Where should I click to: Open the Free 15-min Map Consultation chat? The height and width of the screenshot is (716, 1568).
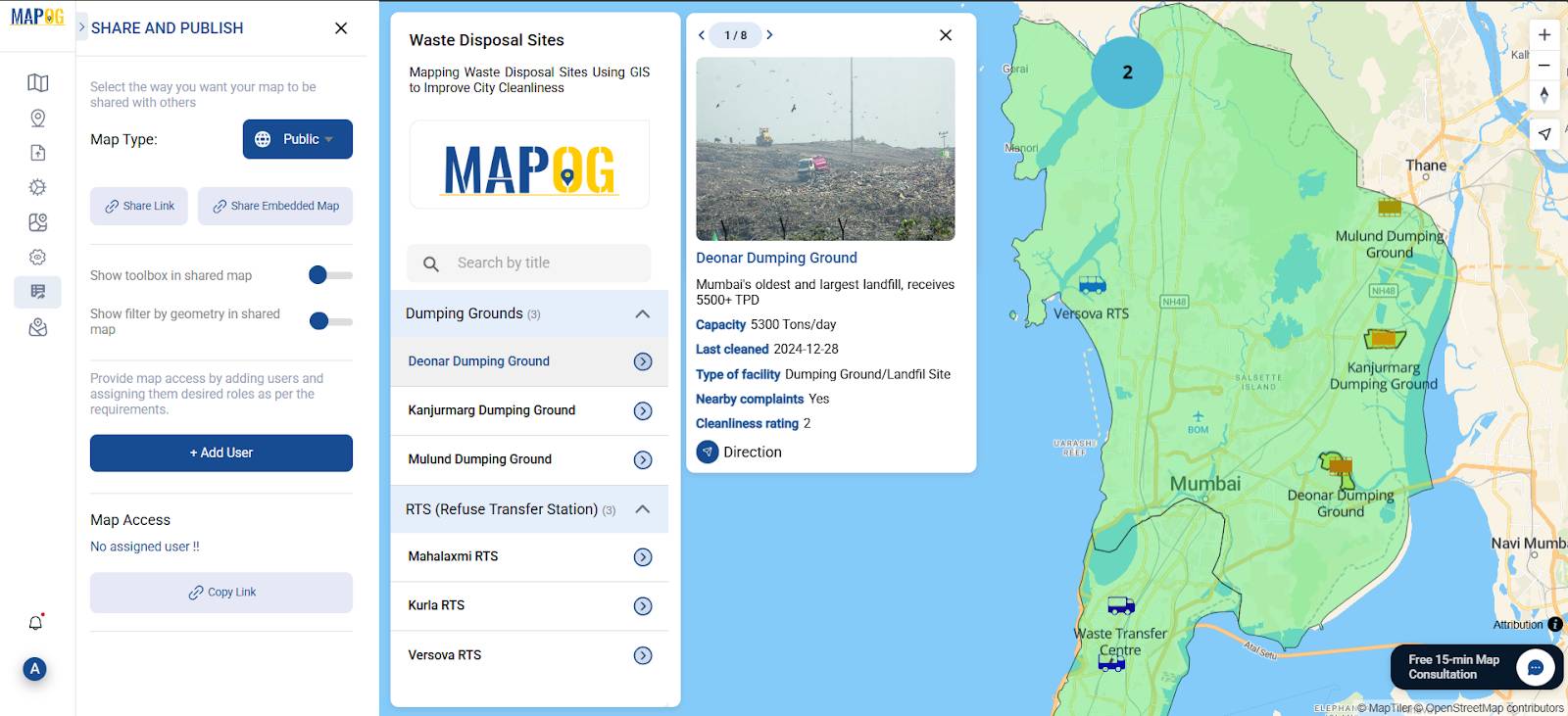[x=1477, y=667]
